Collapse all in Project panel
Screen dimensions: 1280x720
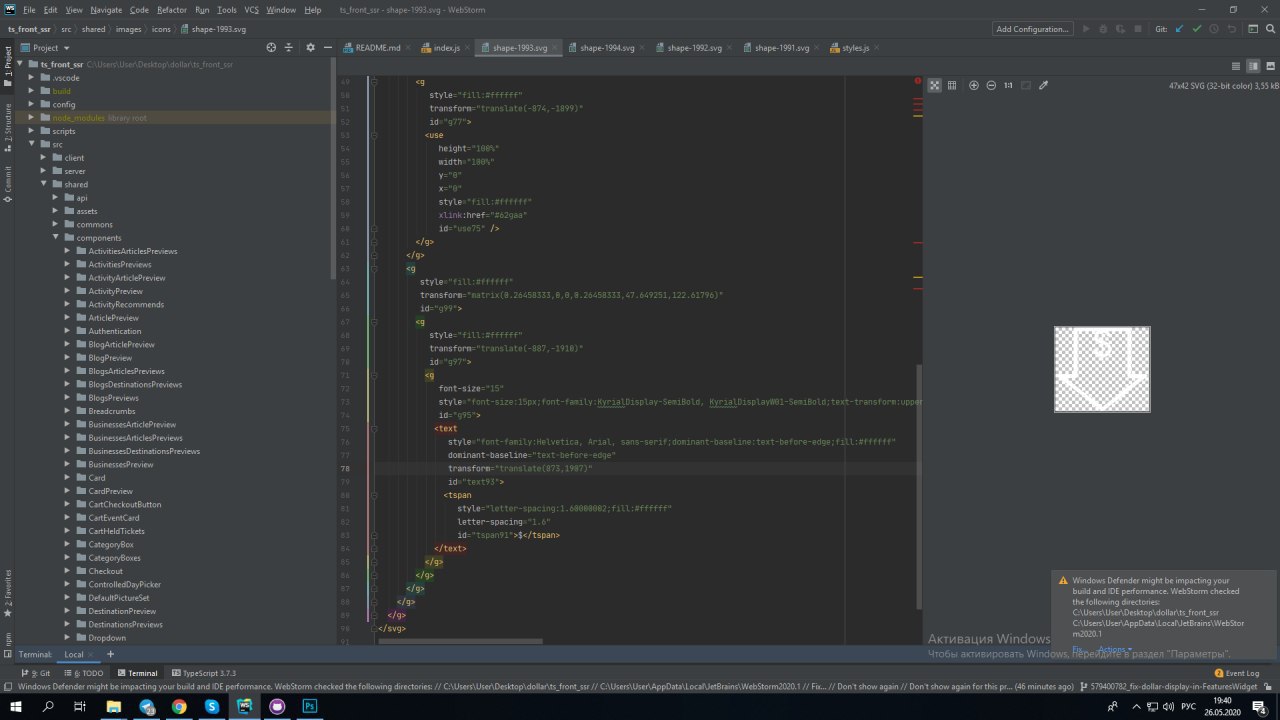tap(289, 47)
